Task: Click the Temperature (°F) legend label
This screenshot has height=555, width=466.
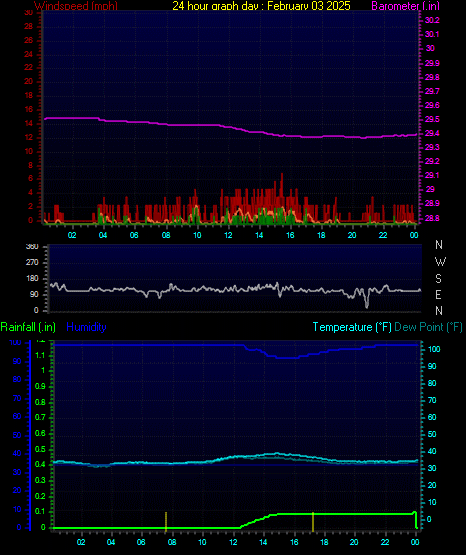Action: click(352, 327)
